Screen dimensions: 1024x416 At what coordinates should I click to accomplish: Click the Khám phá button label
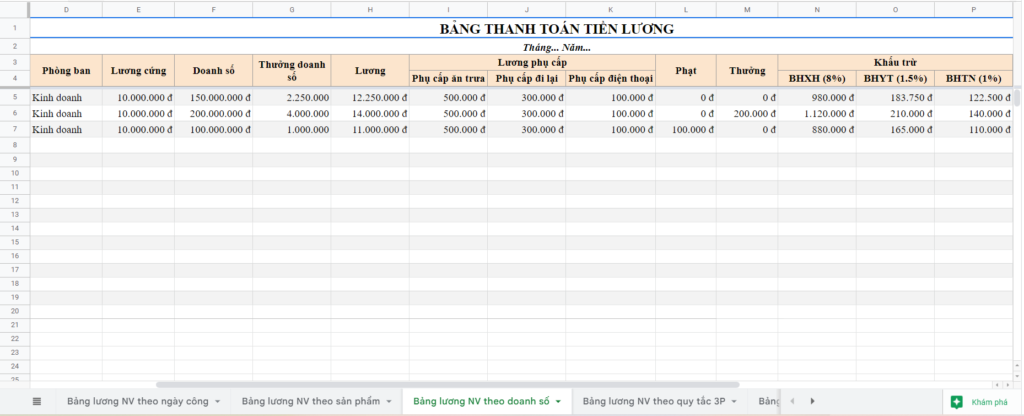click(989, 402)
